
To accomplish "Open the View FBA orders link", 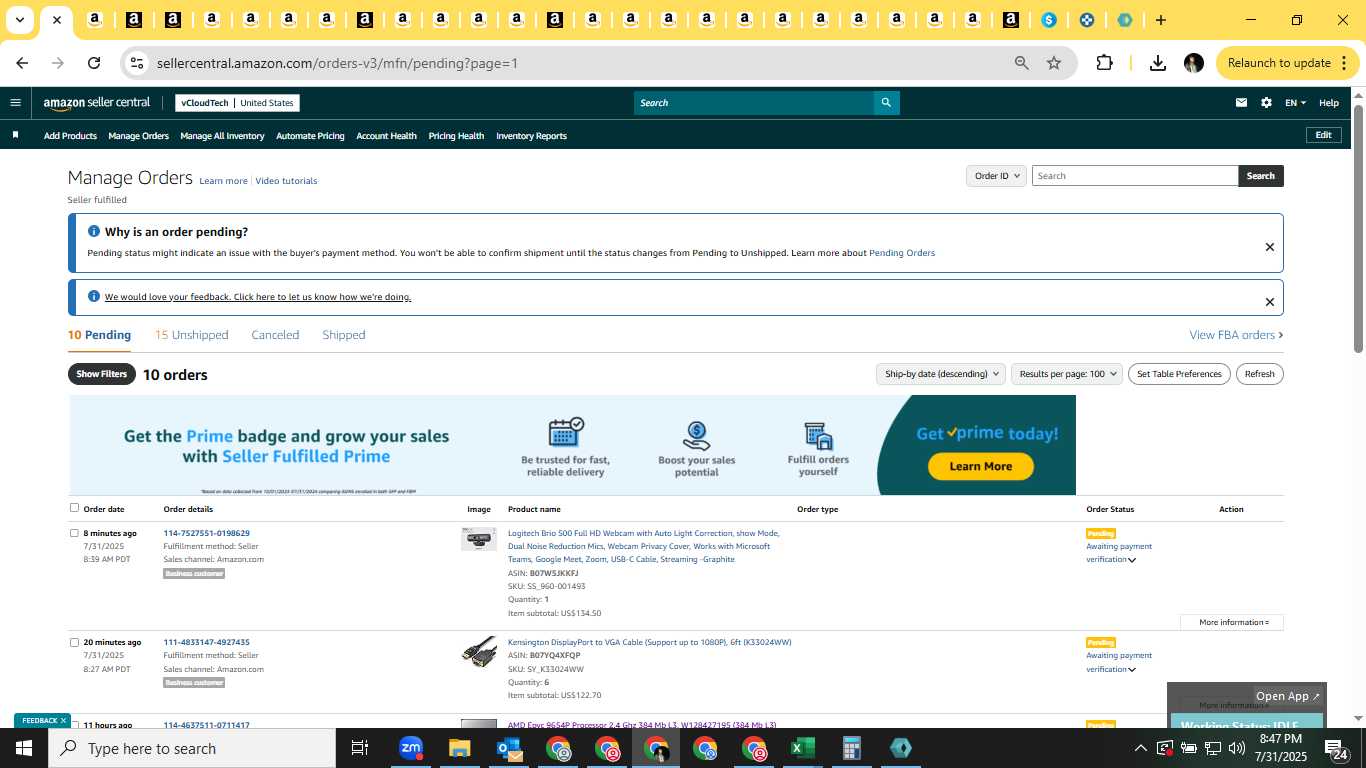I will coord(1236,335).
